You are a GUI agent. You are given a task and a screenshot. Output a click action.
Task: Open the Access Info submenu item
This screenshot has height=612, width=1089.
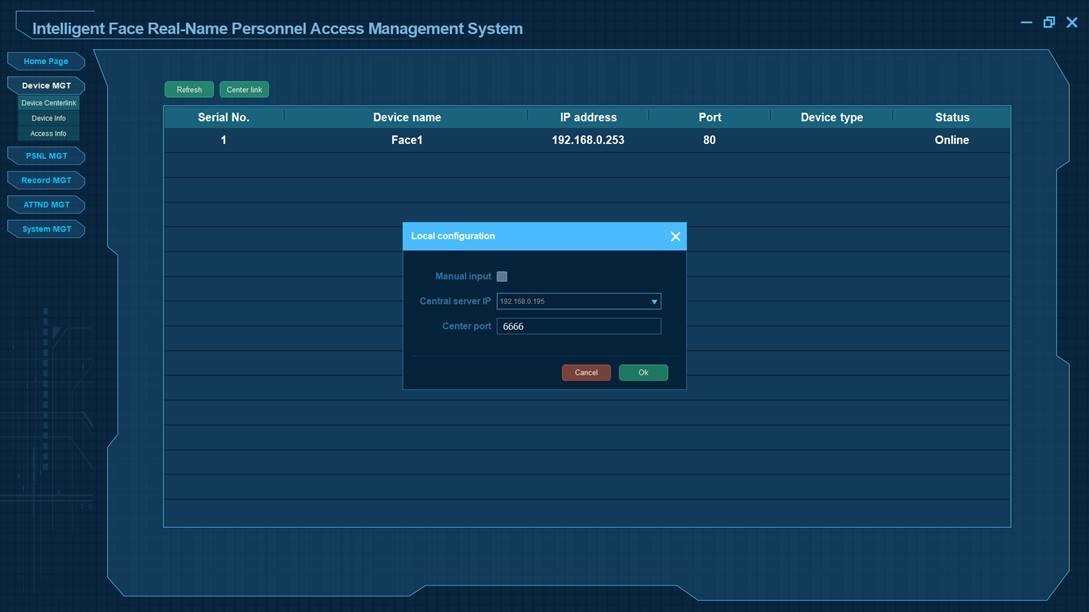48,133
